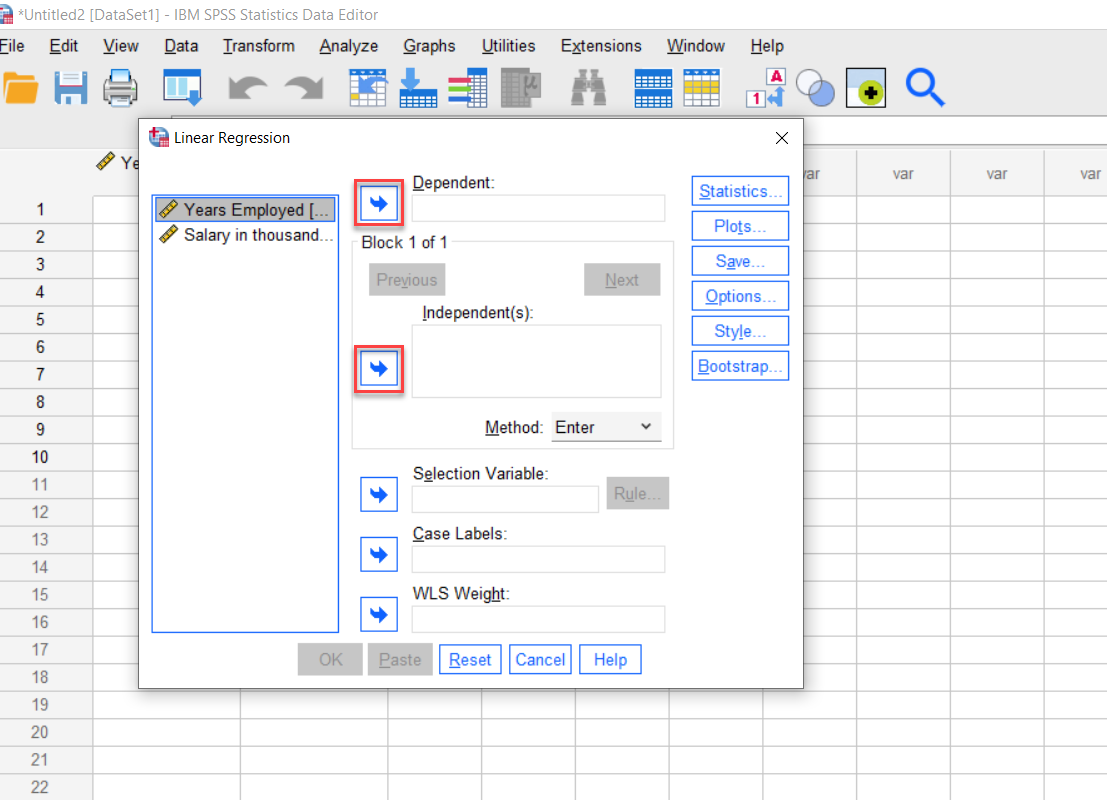Open Plots... settings
The image size is (1107, 800).
pos(740,226)
